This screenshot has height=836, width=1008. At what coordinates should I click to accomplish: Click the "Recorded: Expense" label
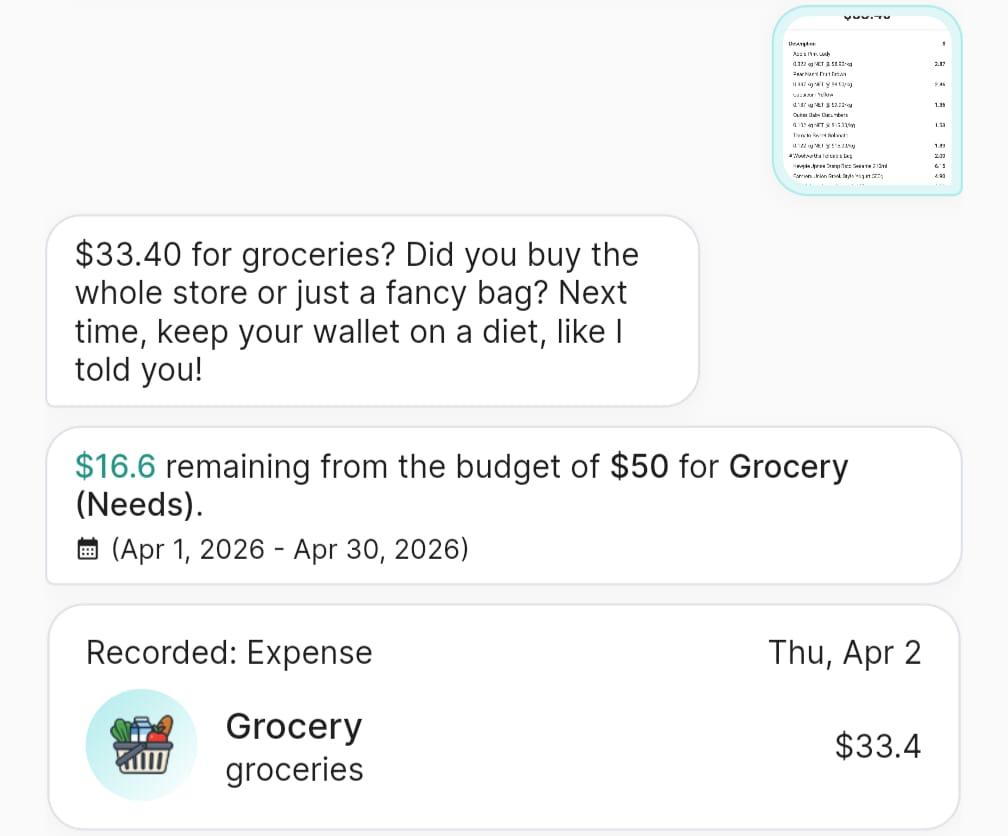[x=229, y=652]
